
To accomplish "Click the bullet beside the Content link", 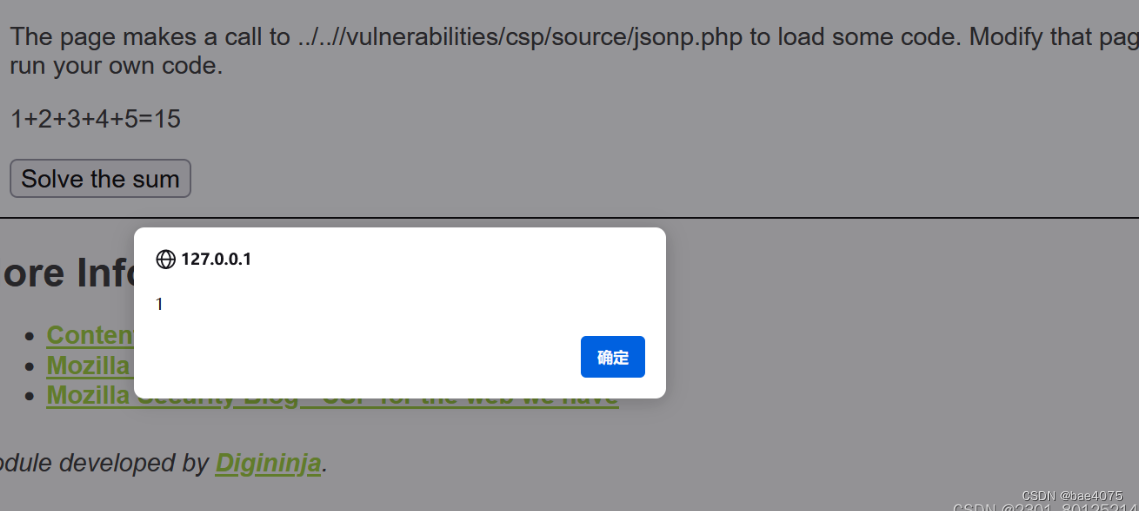I will click(x=29, y=336).
